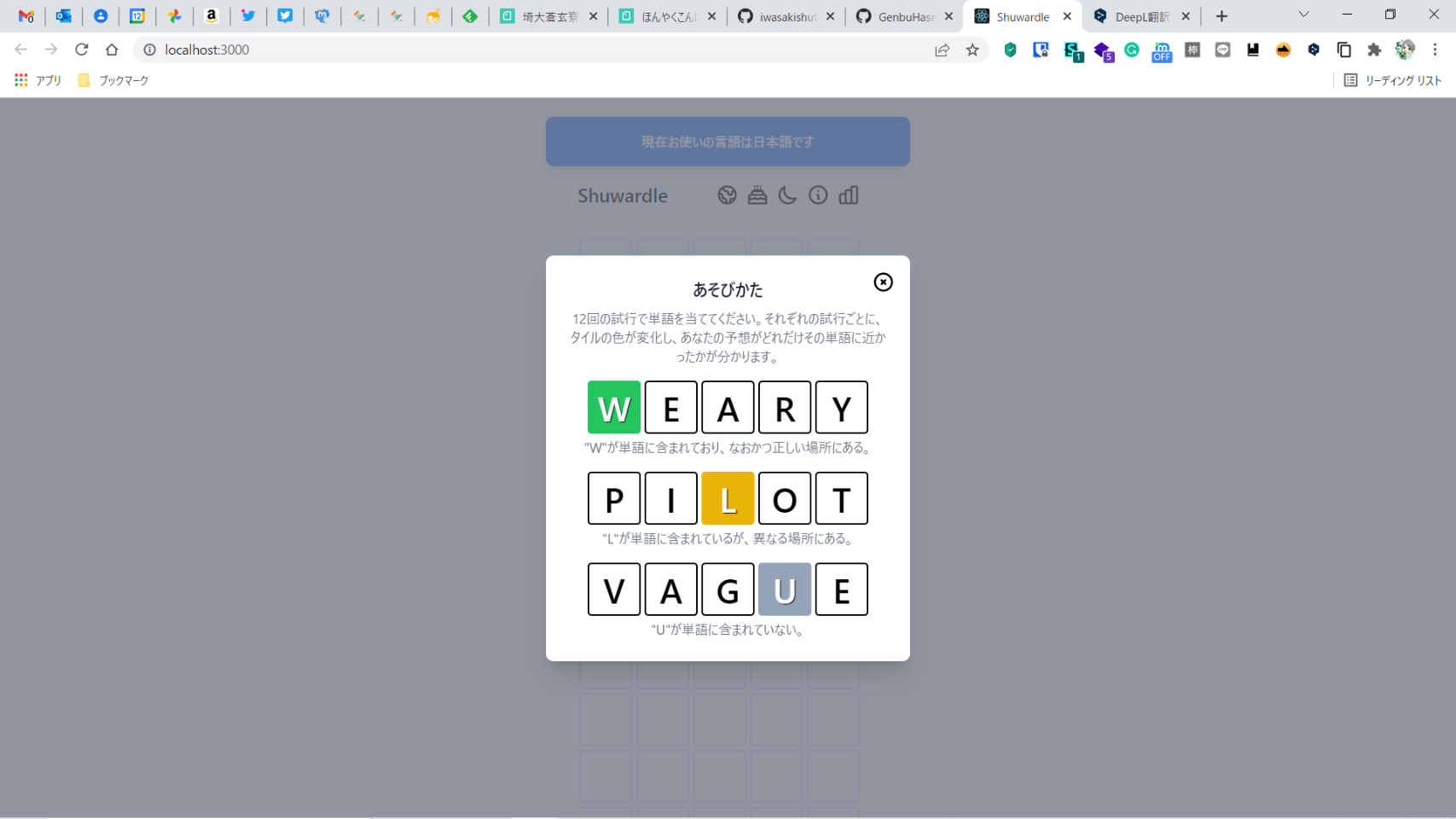The height and width of the screenshot is (819, 1456).
Task: Close the Shuwardle tab
Action: pos(1067,16)
